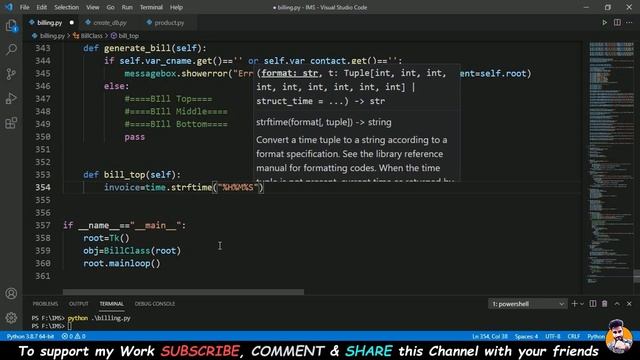The width and height of the screenshot is (640, 360).
Task: Select the TERMINAL panel tab
Action: 111,304
